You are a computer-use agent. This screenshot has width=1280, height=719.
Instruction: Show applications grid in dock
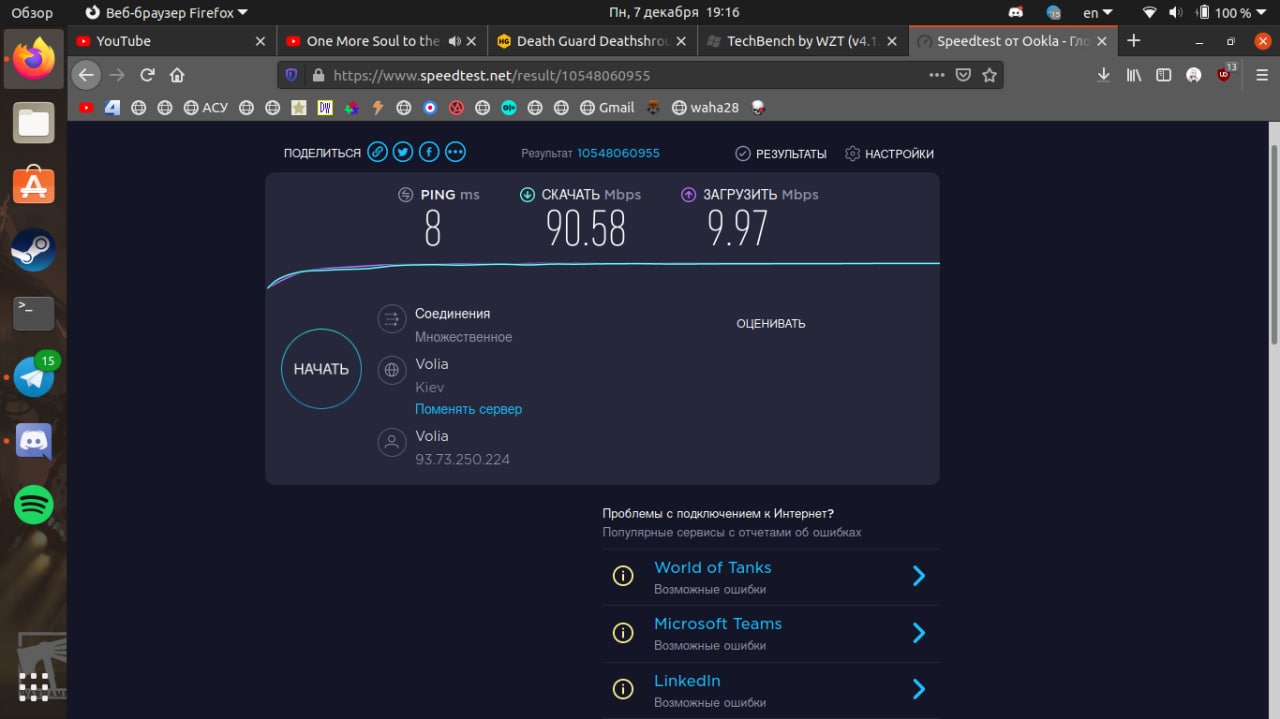tap(34, 686)
